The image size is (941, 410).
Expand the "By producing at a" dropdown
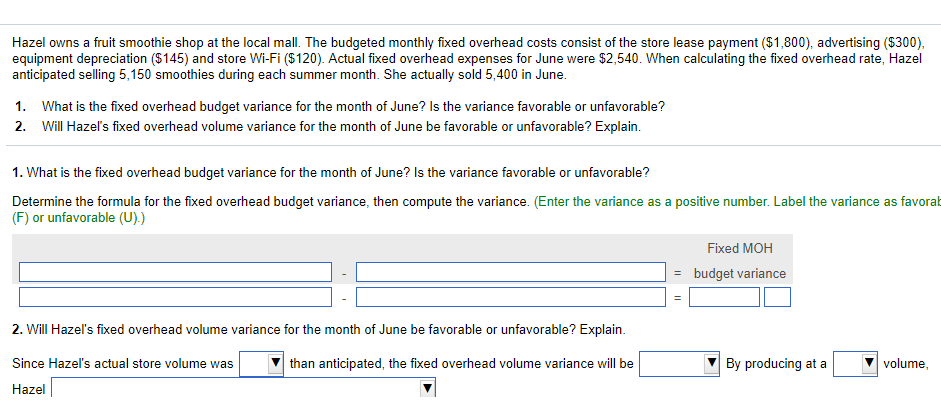pyautogui.click(x=855, y=364)
